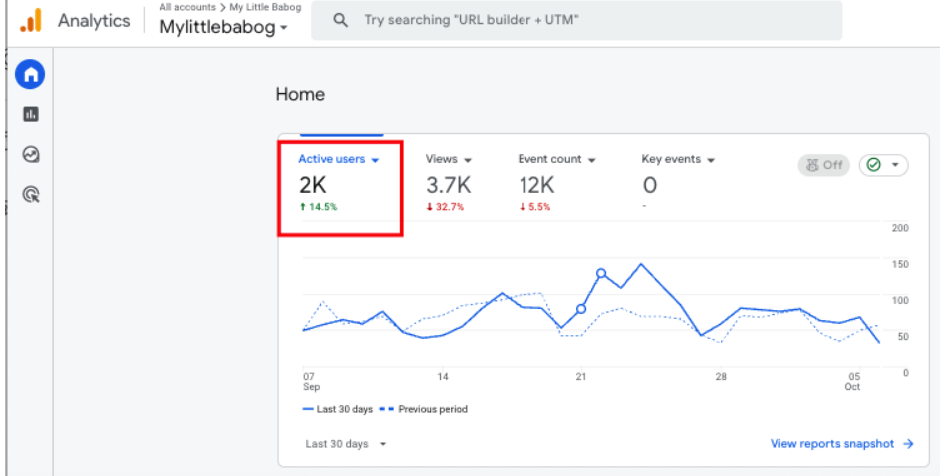Select the Views 3.7K metric tab
Viewport: 941px width, 476px height.
pos(448,185)
